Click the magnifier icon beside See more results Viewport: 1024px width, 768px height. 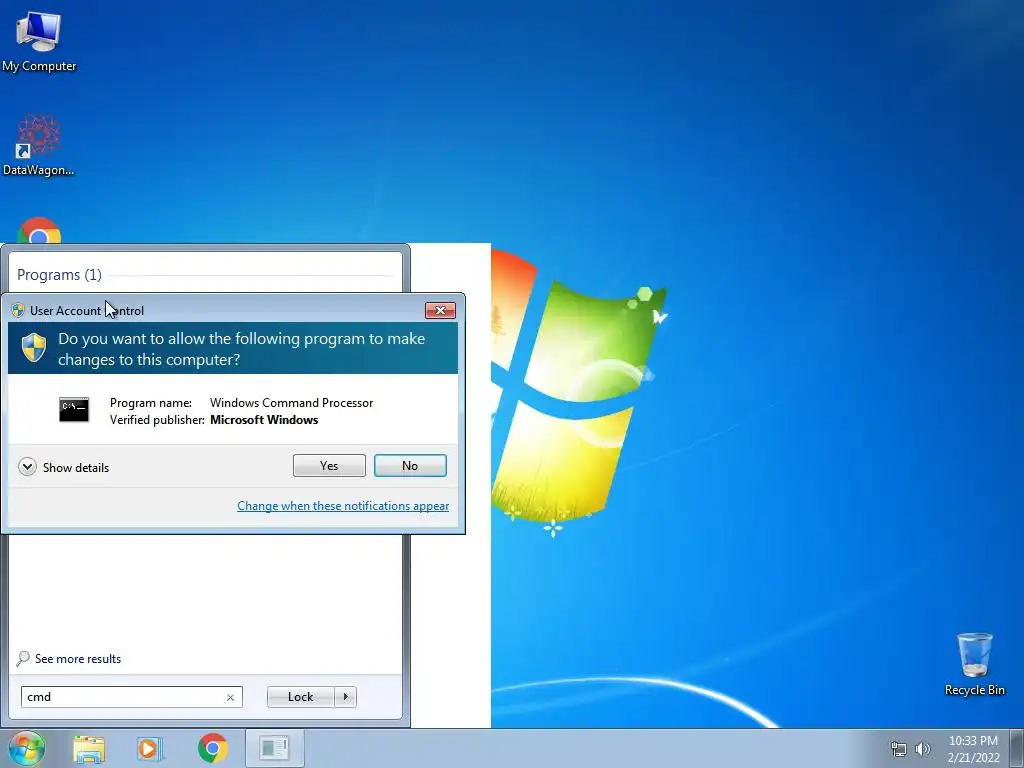(x=23, y=658)
